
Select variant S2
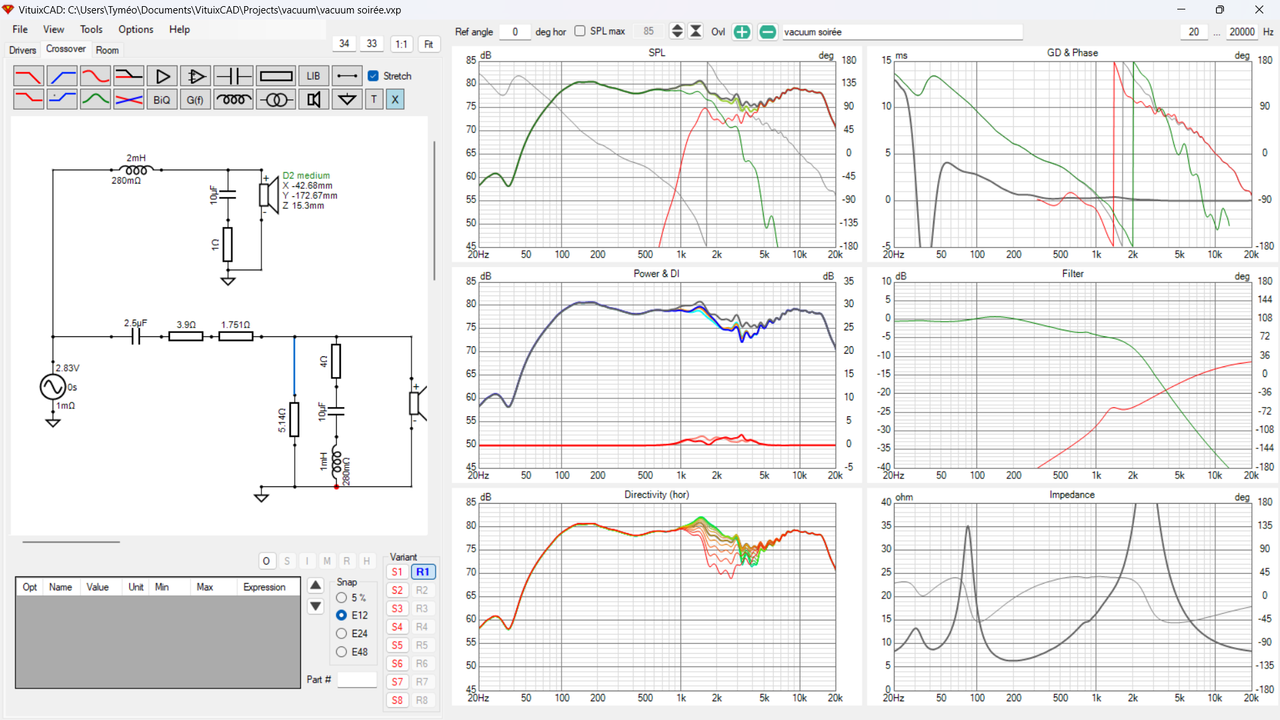[397, 590]
